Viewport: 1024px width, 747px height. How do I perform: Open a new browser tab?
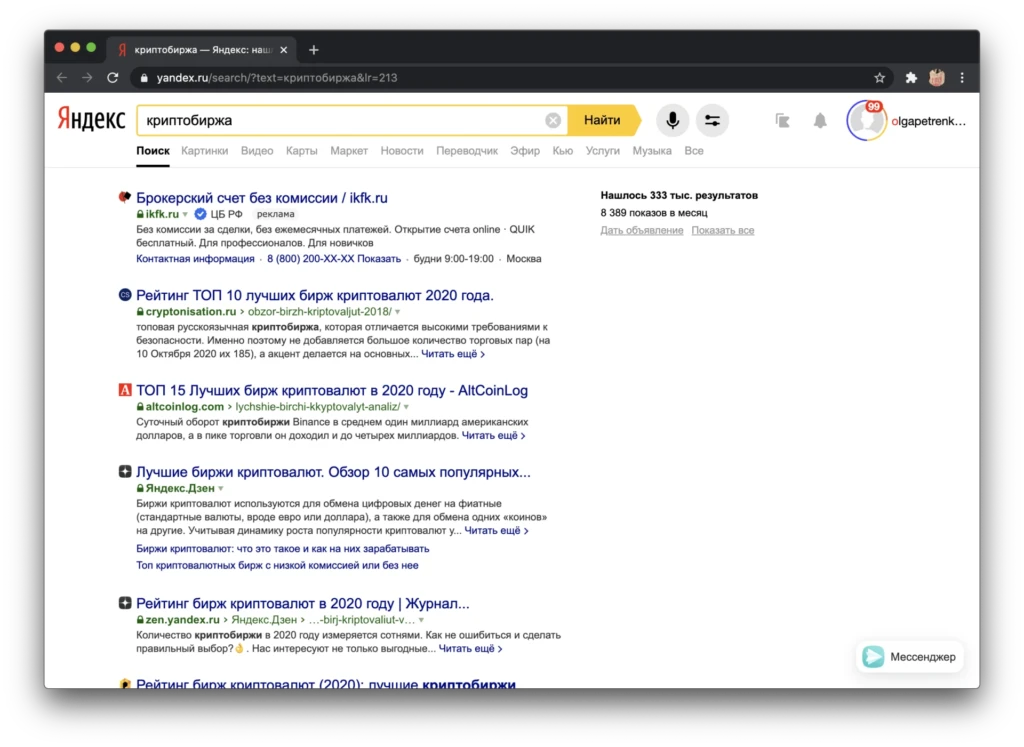(x=313, y=50)
